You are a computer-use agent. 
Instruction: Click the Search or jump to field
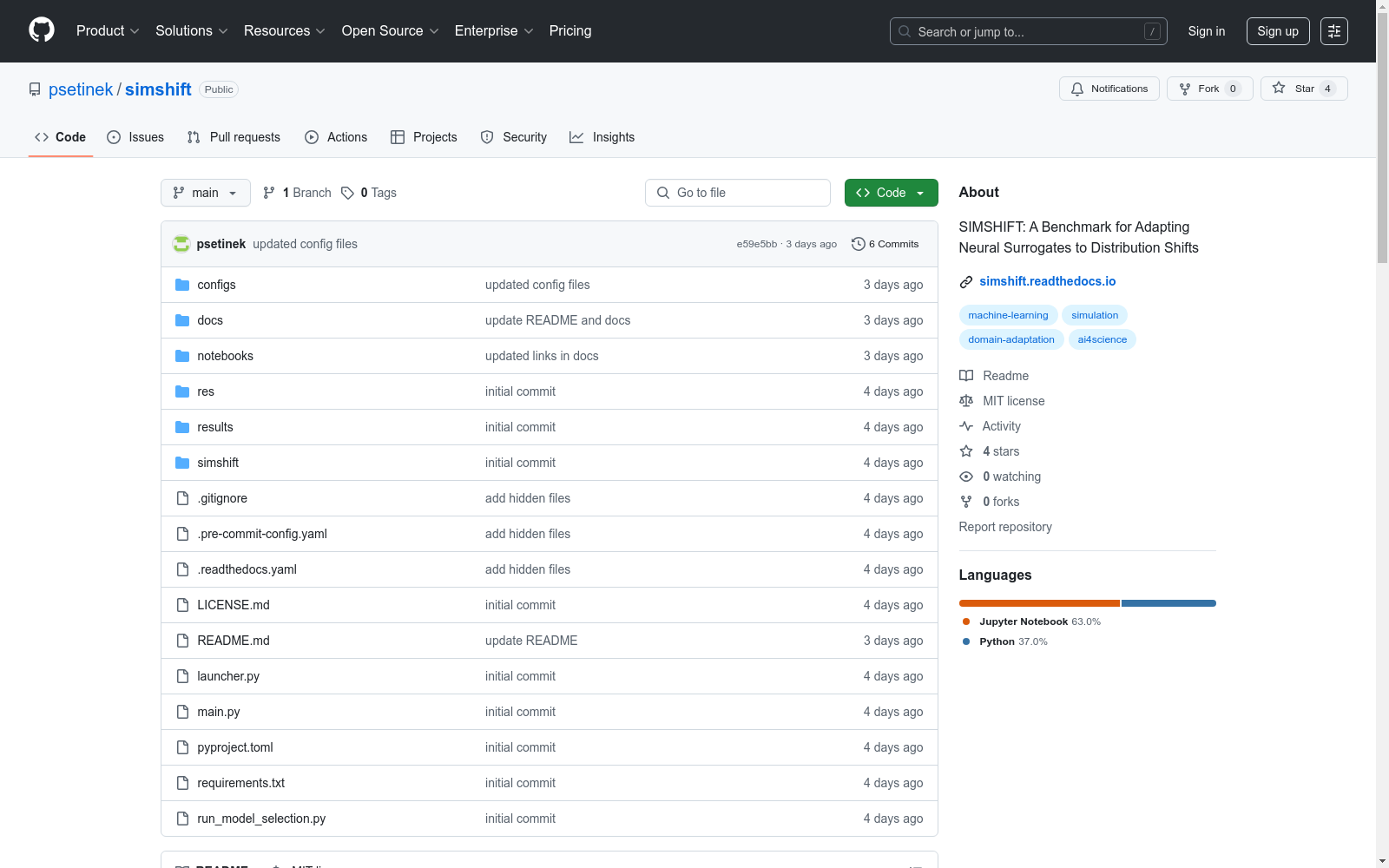point(1029,31)
